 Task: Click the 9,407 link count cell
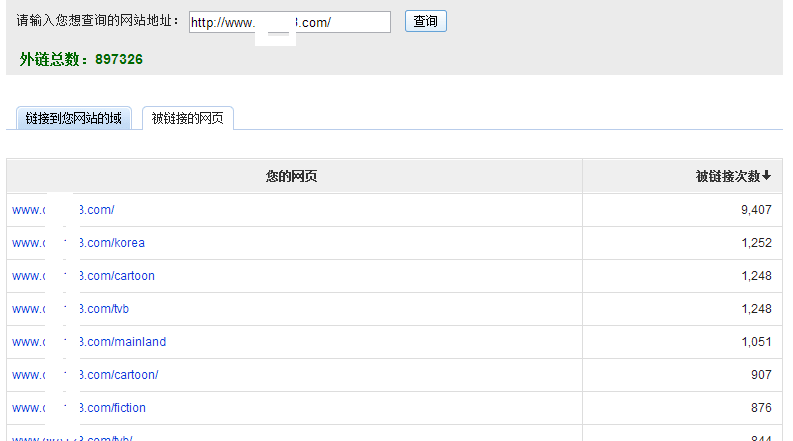click(755, 210)
